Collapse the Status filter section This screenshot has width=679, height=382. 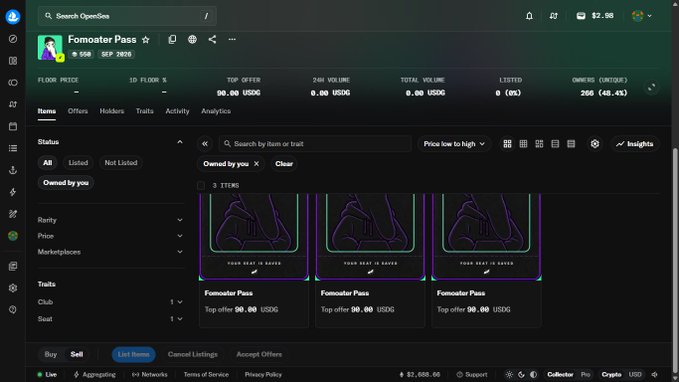tap(180, 142)
